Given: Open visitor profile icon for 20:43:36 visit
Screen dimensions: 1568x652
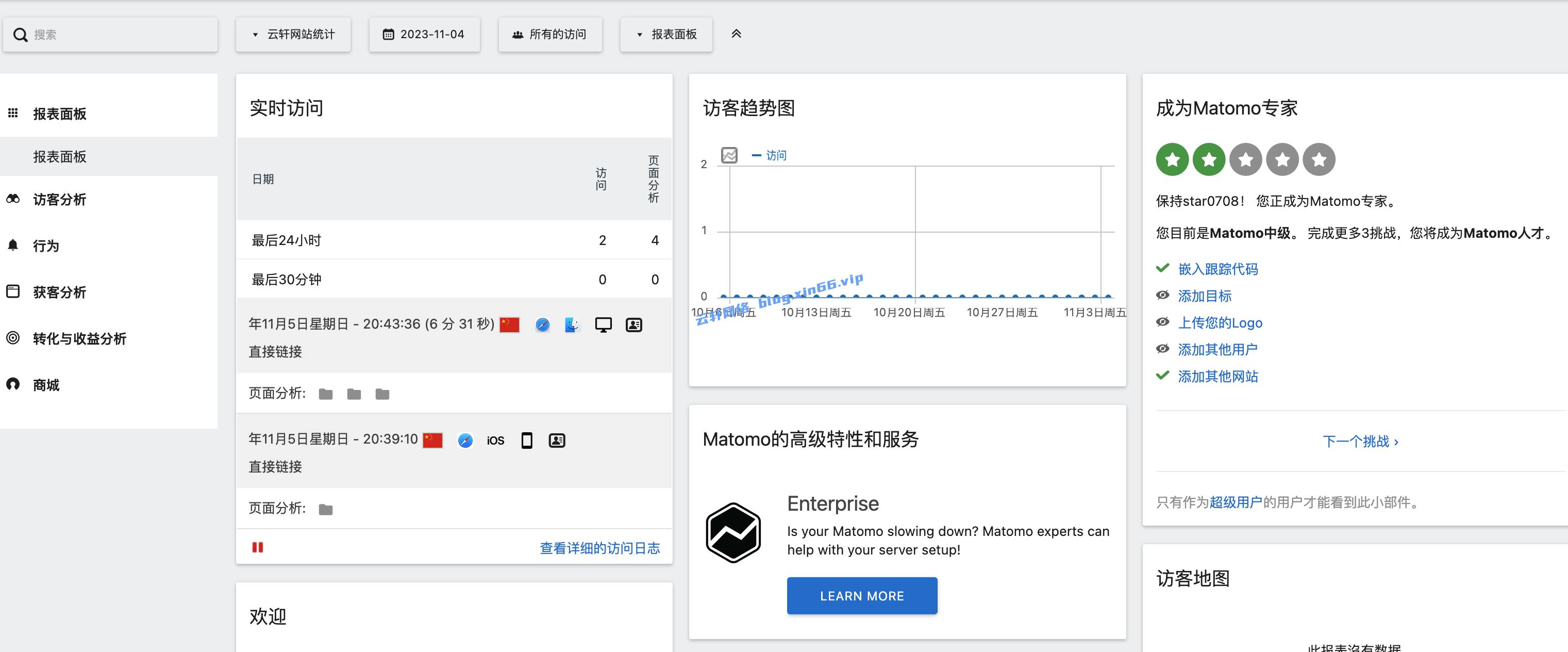Looking at the screenshot, I should tap(633, 325).
